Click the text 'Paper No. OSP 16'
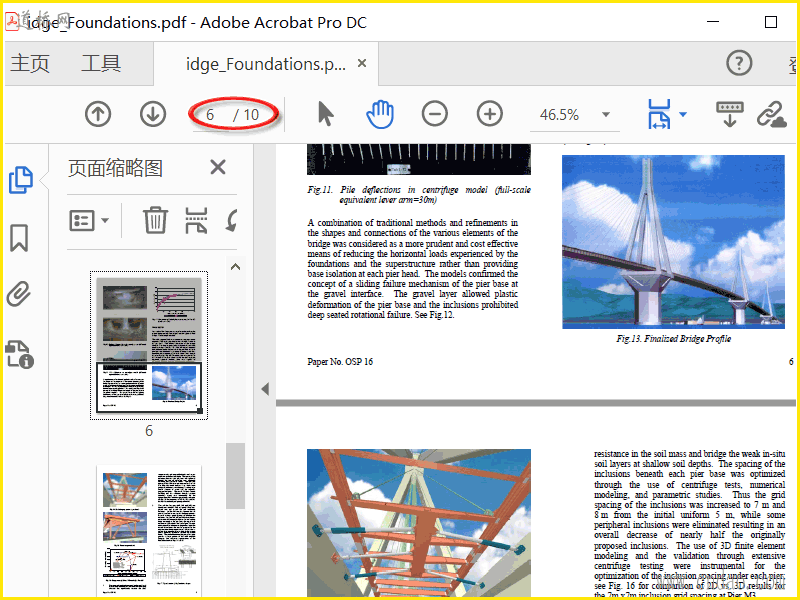This screenshot has width=800, height=600. pos(340,362)
